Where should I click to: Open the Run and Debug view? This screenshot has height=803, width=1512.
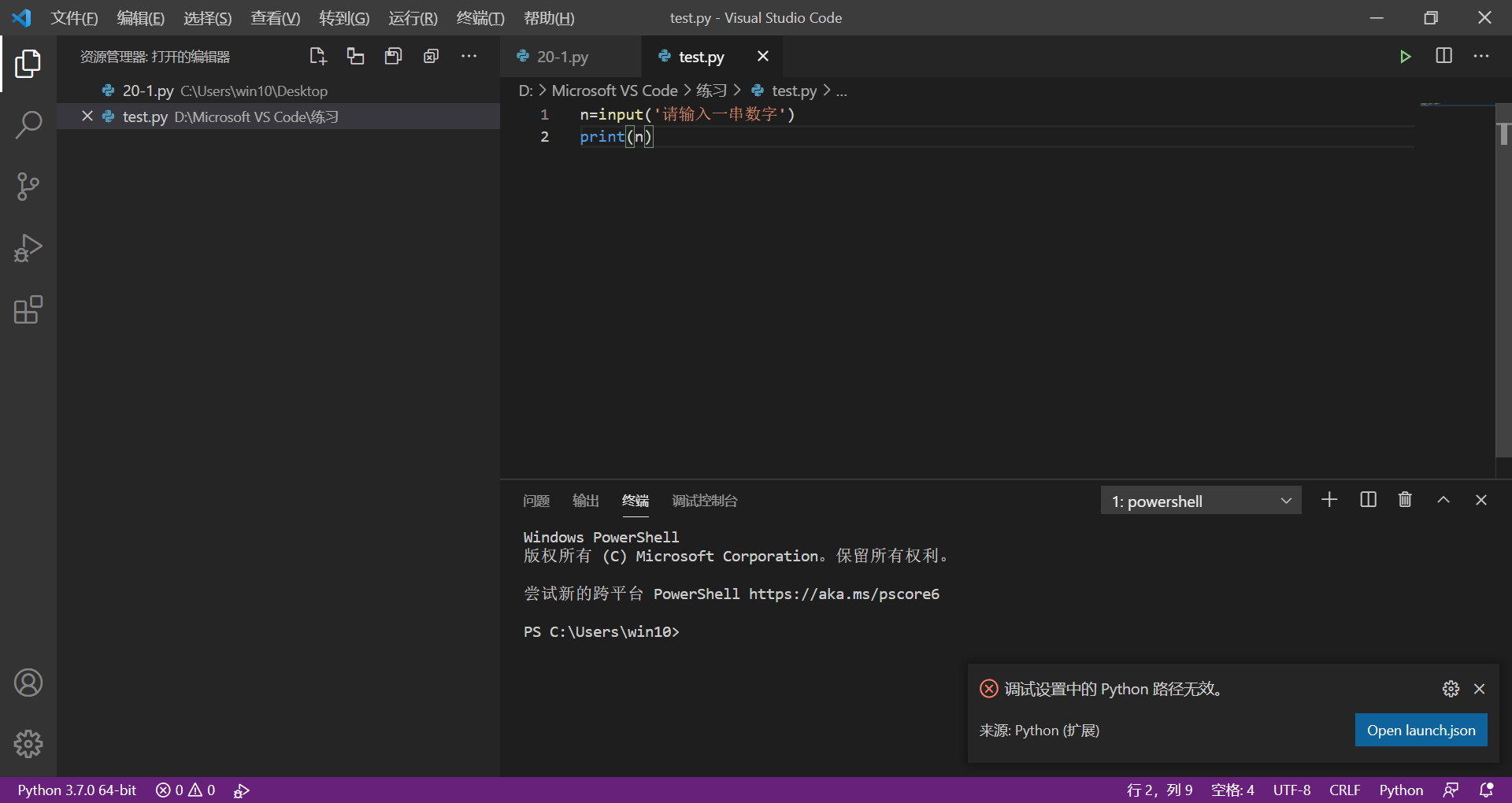[x=28, y=248]
